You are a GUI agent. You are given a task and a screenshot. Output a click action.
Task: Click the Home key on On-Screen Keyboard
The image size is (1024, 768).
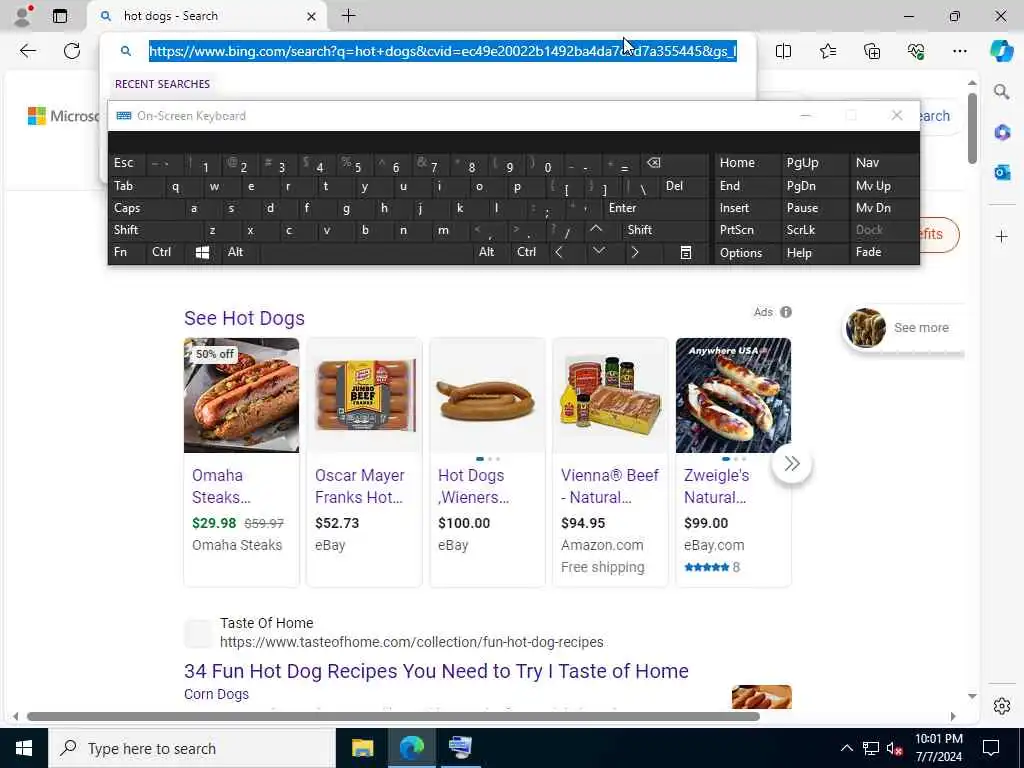(x=746, y=163)
